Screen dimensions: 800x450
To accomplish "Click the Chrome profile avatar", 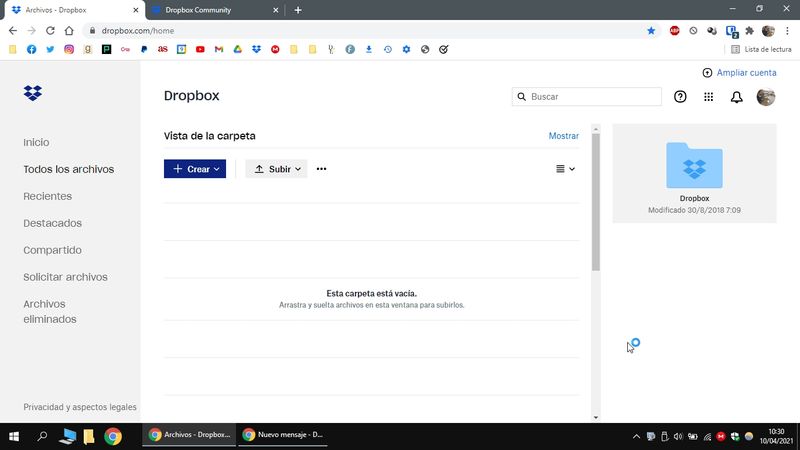I will (x=768, y=31).
